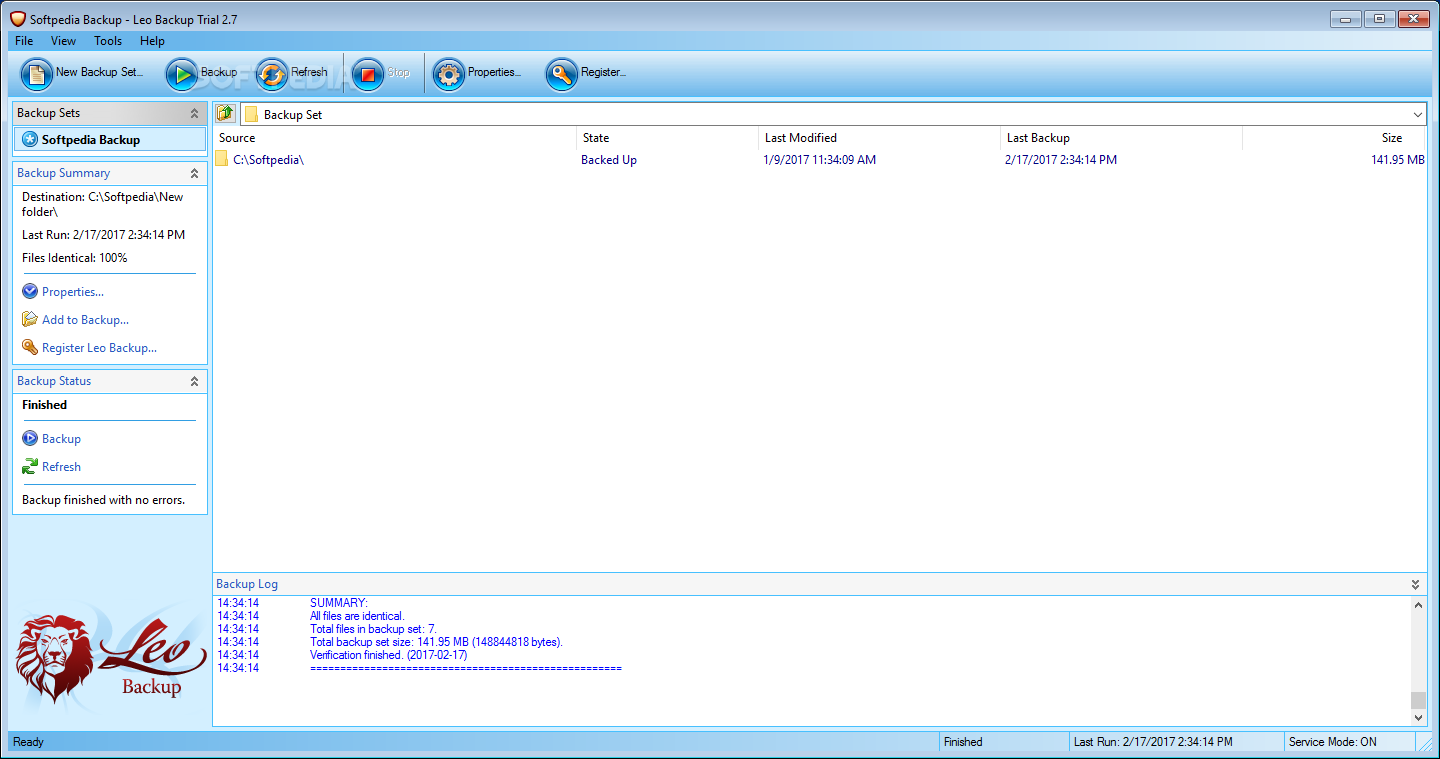This screenshot has width=1440, height=759.
Task: Click the Register Leo Backup... link
Action: pyautogui.click(x=99, y=348)
